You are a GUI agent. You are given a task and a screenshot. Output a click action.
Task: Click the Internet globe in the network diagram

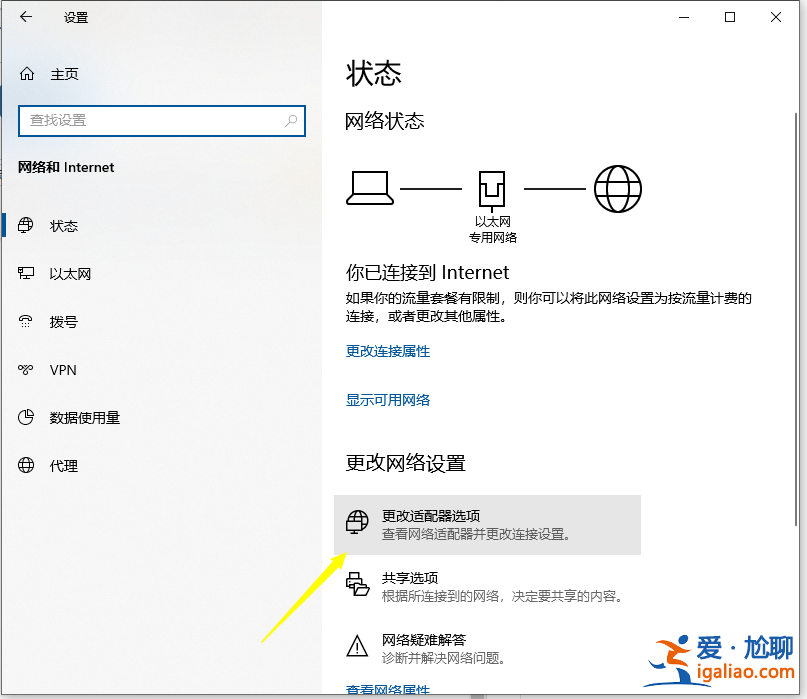617,188
